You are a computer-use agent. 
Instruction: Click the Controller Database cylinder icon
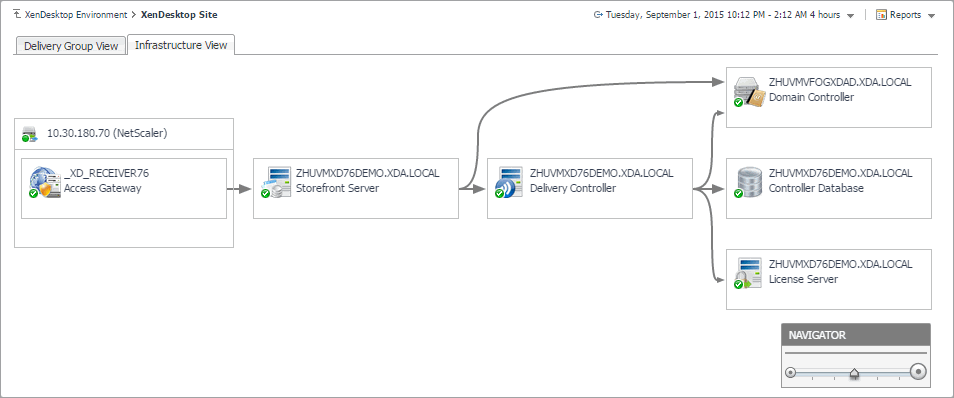[748, 183]
